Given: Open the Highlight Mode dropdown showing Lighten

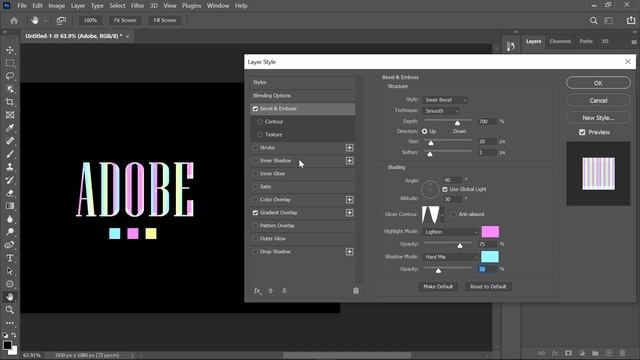Looking at the screenshot, I should (451, 232).
